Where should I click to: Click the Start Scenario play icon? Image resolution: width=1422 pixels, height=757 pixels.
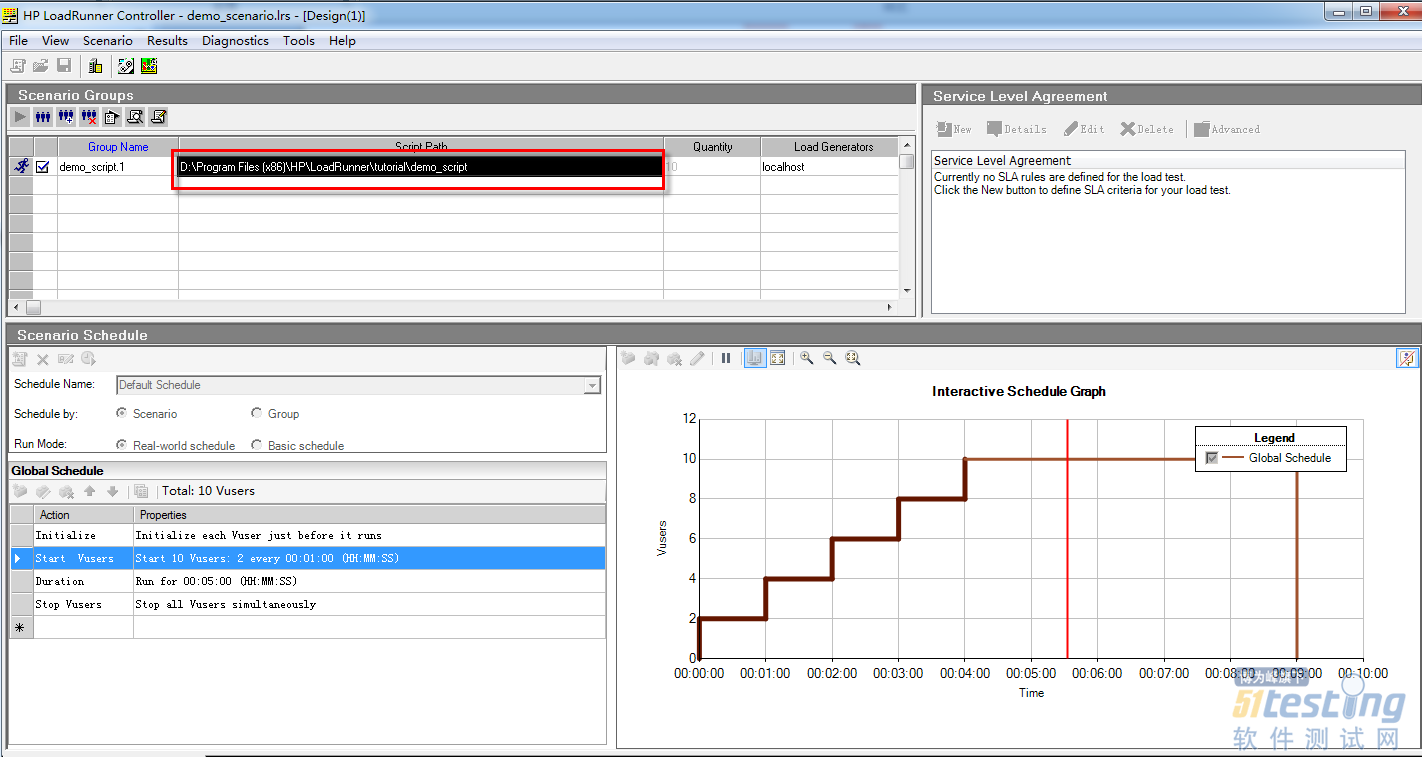(x=20, y=117)
